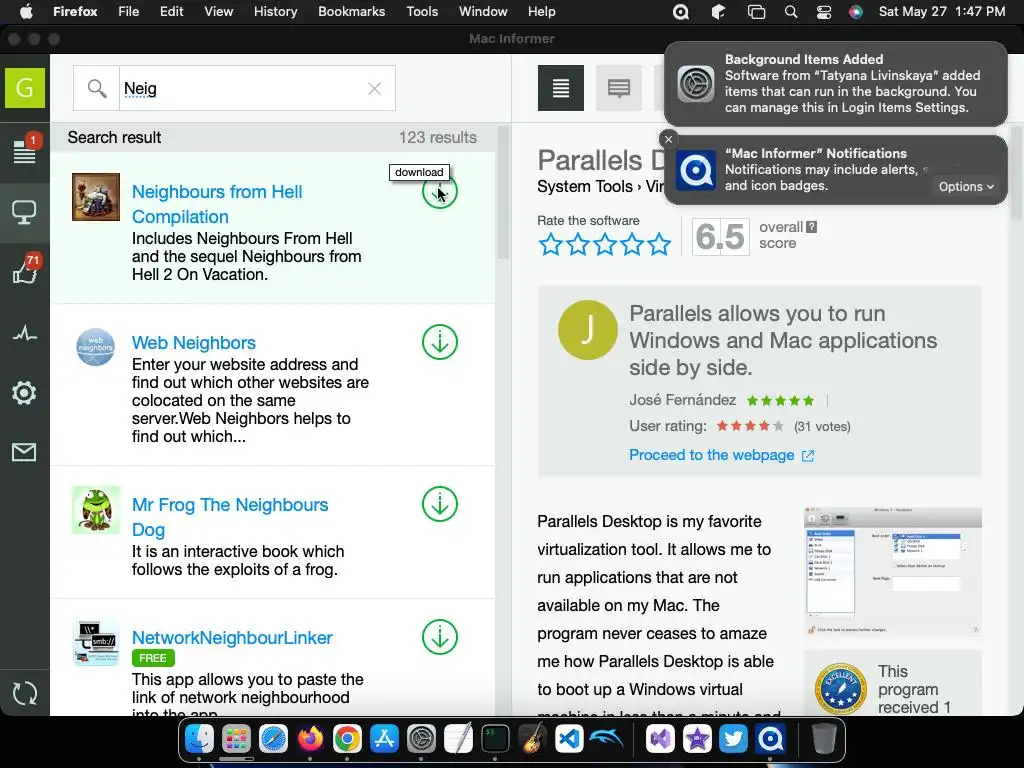This screenshot has width=1024, height=768.
Task: Open the Firefox menu in the menu bar
Action: (75, 12)
